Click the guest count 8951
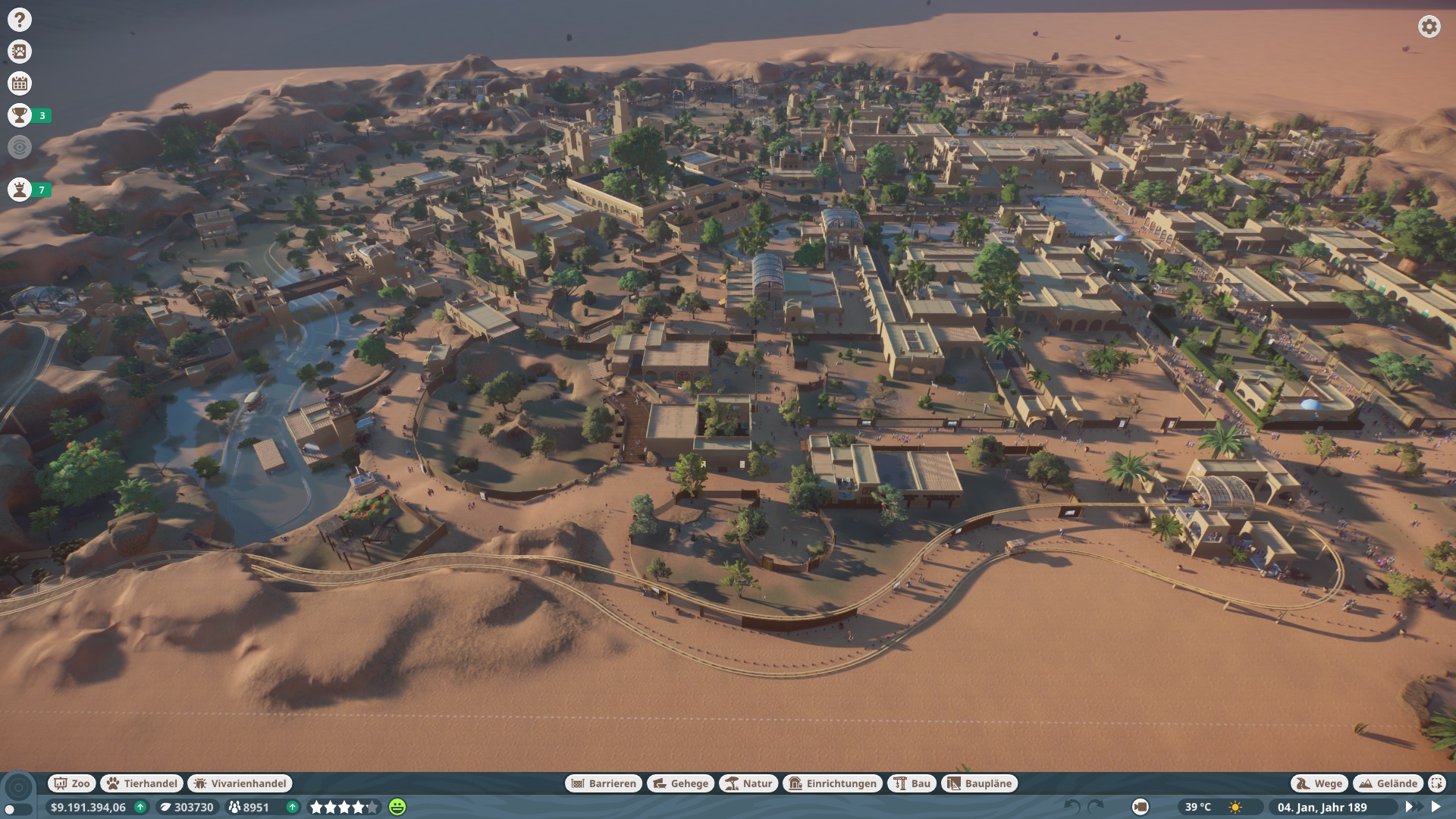 [256, 808]
